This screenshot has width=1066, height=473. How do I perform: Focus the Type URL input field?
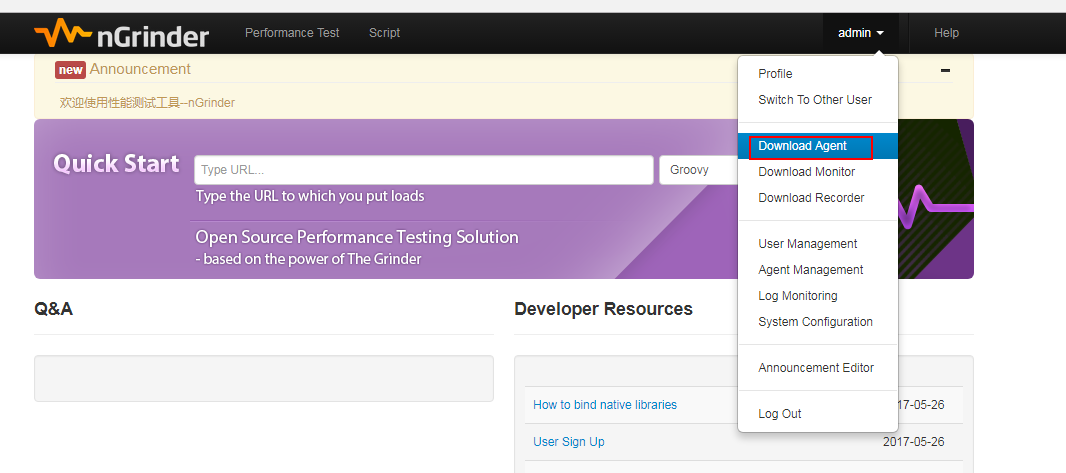click(x=424, y=170)
